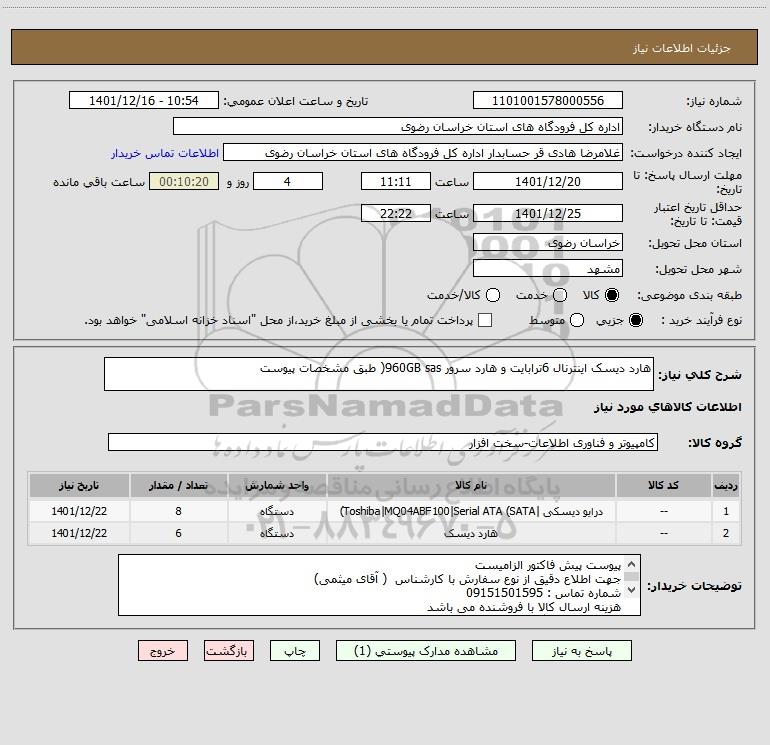Screen dimensions: 770x745
Task: Click the general description text area
Action: tap(379, 374)
